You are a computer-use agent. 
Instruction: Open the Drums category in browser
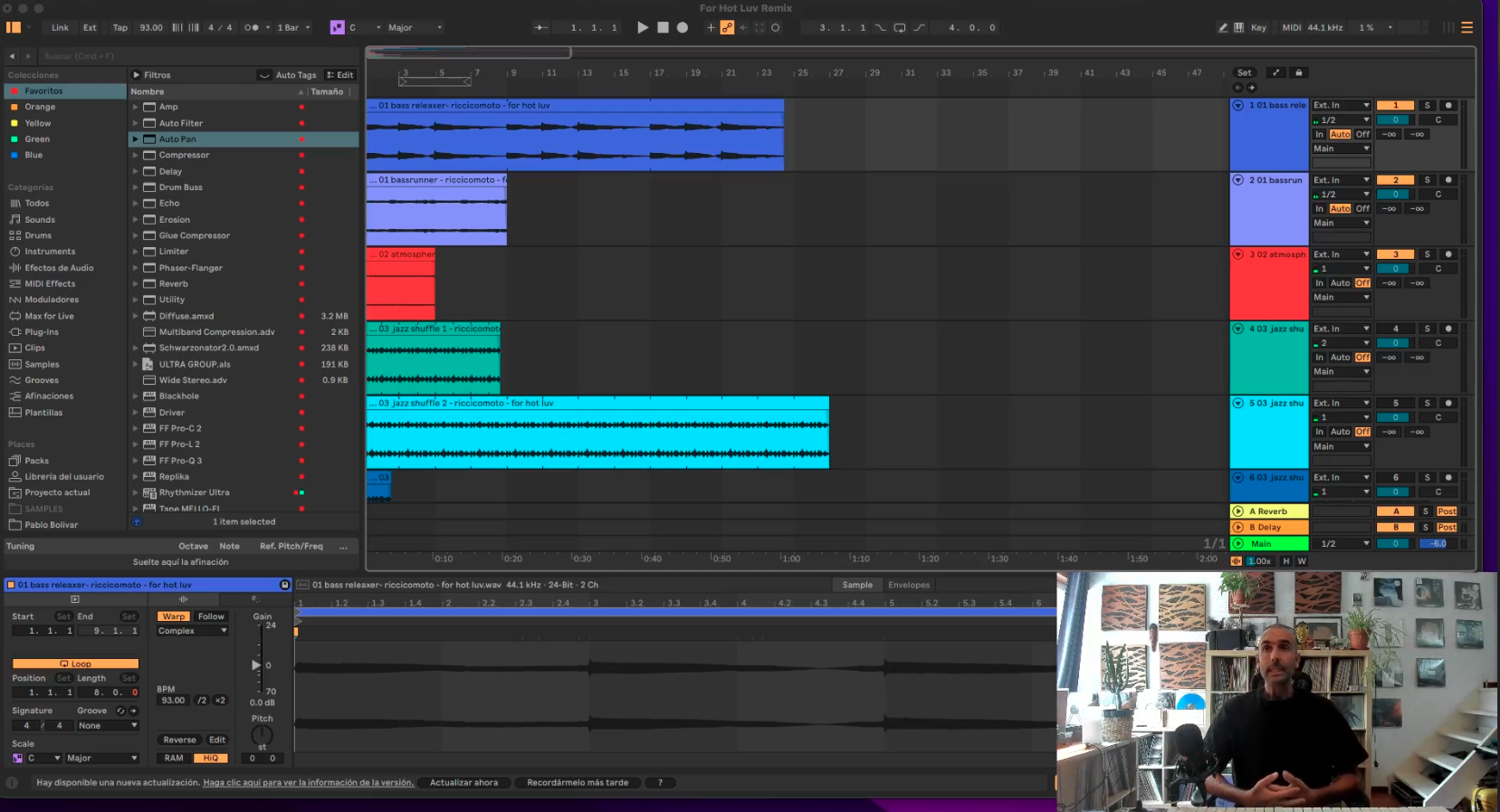(38, 235)
